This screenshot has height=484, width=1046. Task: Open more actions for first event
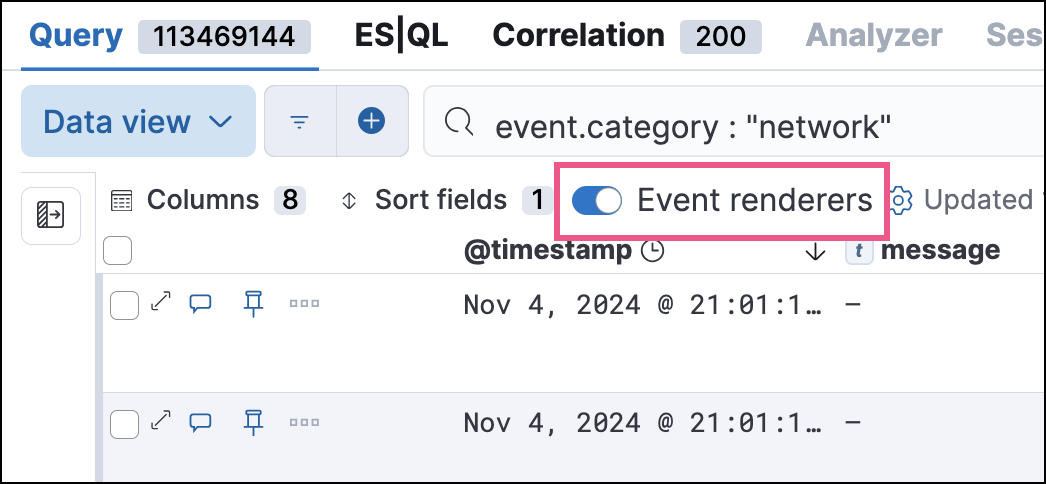(304, 304)
